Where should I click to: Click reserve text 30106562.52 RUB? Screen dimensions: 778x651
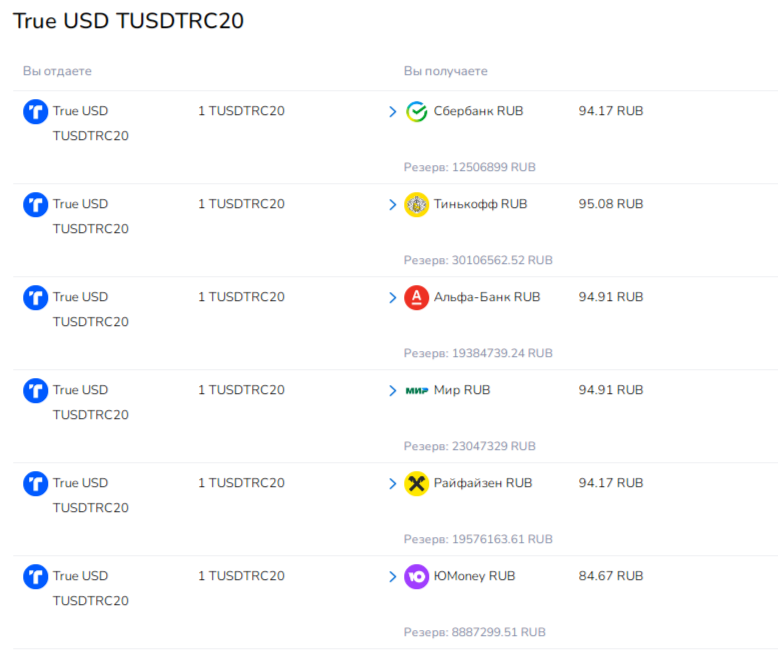click(478, 260)
